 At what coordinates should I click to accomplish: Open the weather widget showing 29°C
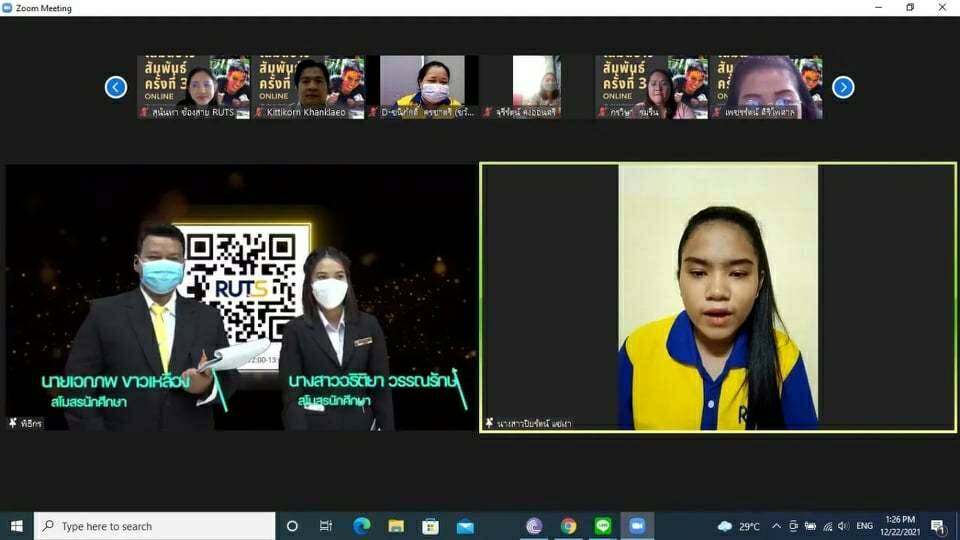[738, 526]
